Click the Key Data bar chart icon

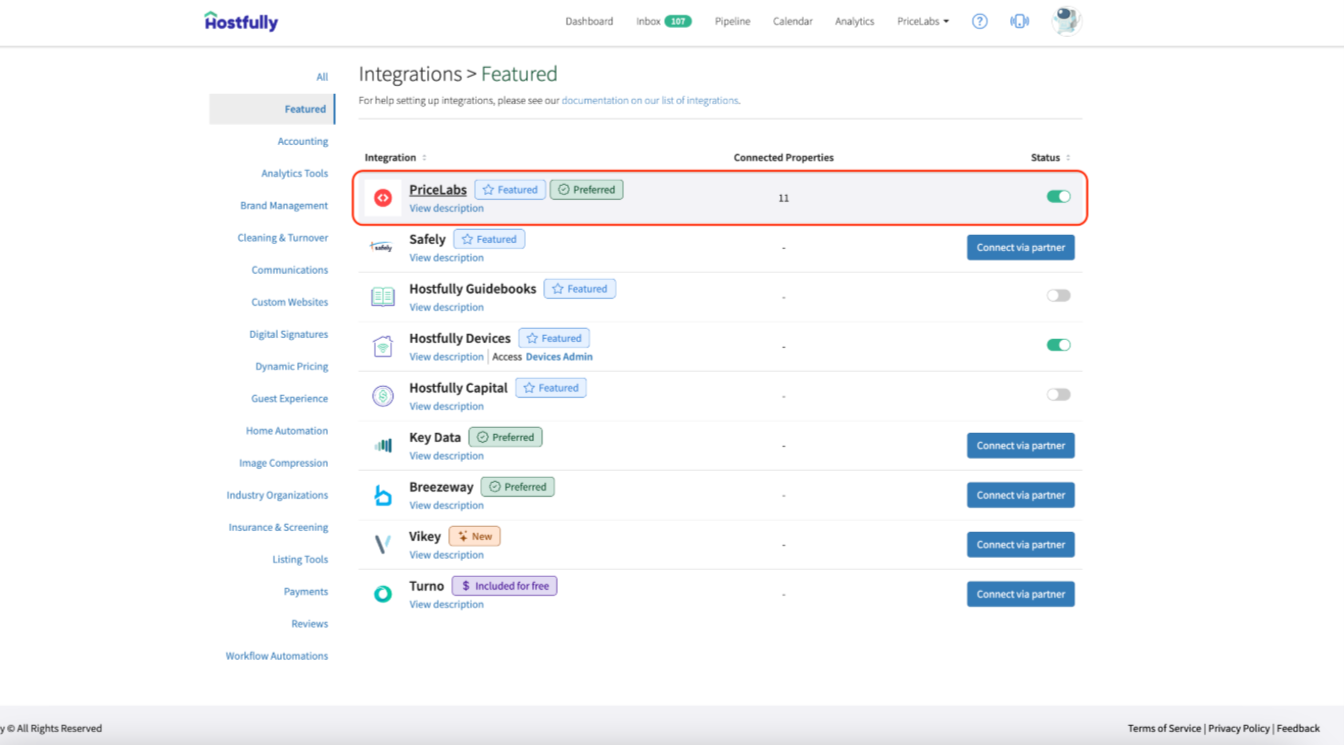[x=382, y=446]
